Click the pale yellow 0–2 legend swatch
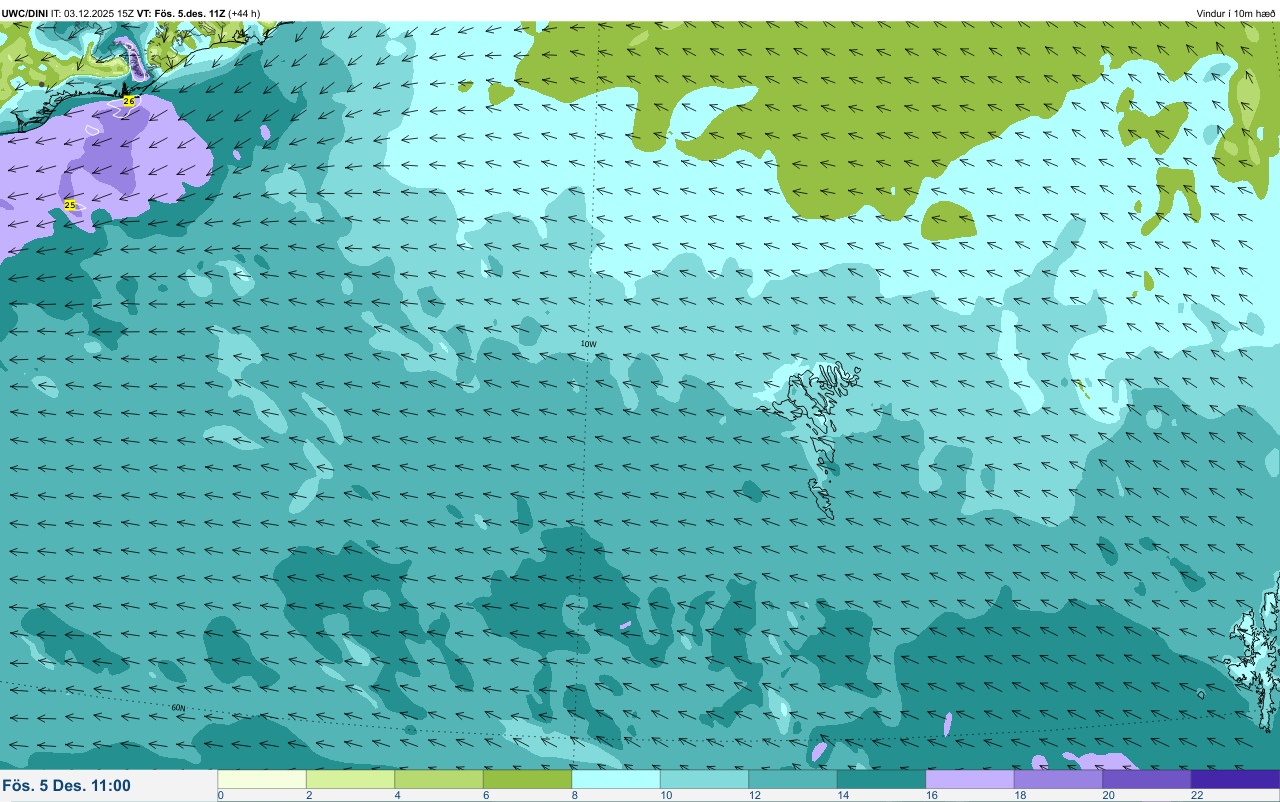Viewport: 1280px width, 802px height. 262,779
